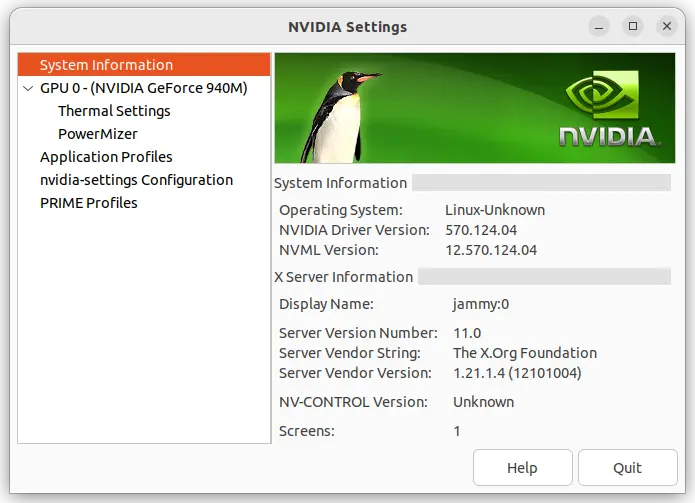Click the NVIDIA Driver Version label
The image size is (695, 503).
point(355,230)
